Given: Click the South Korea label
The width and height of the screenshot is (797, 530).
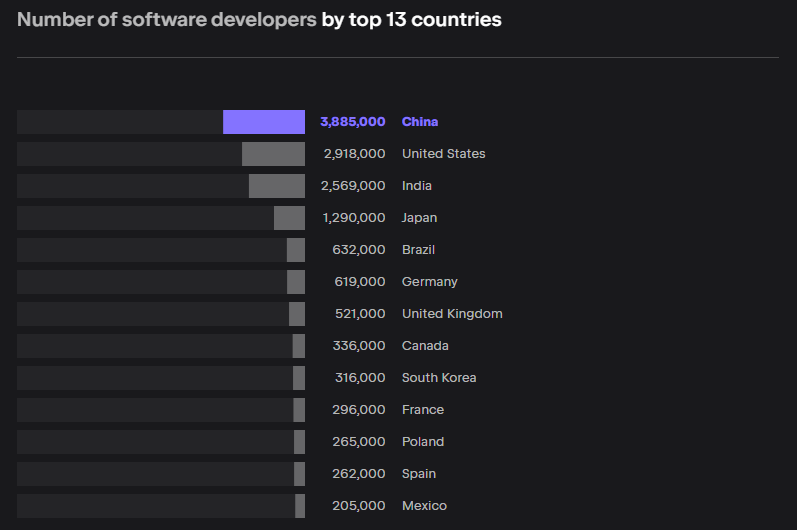Looking at the screenshot, I should pos(439,378).
